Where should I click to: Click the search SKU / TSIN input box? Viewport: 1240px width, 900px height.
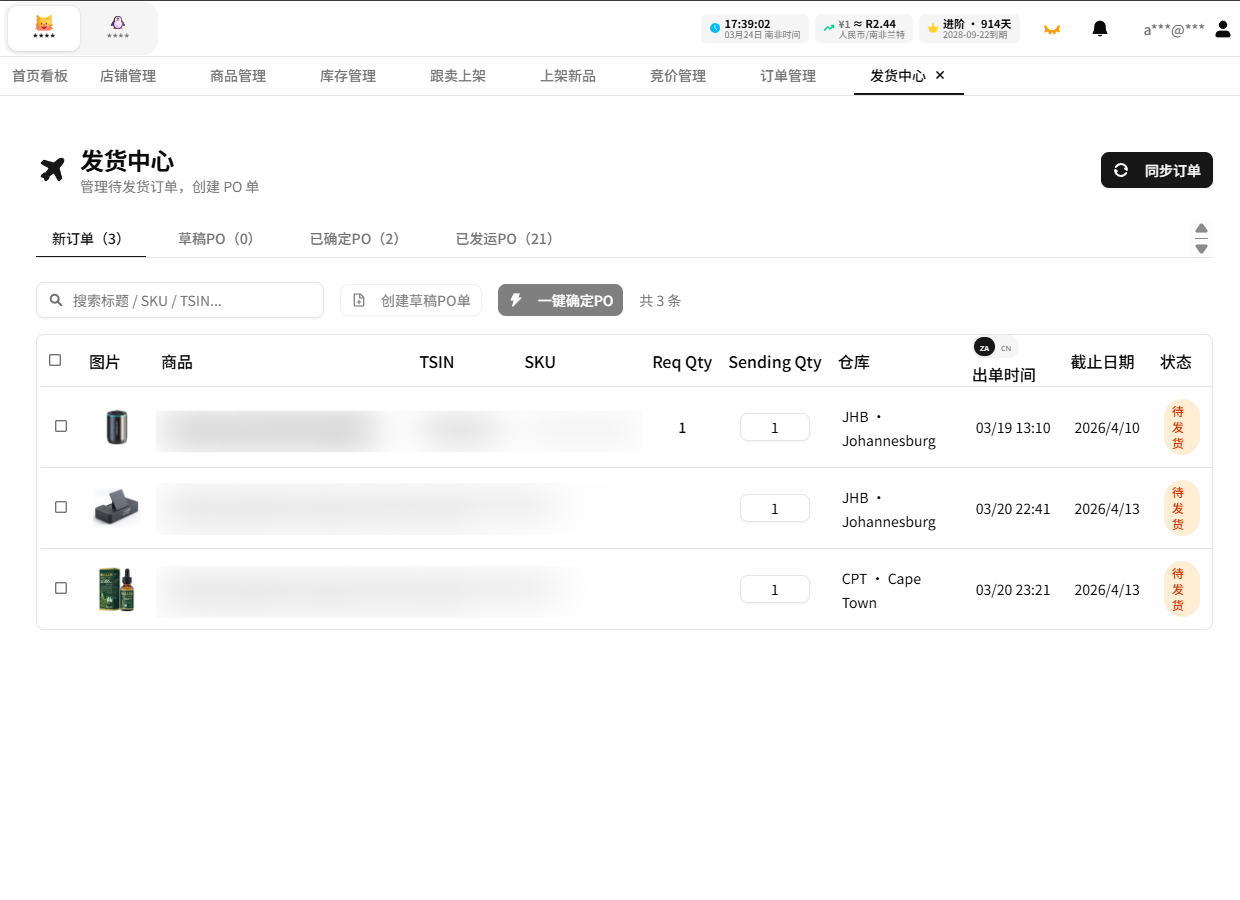click(180, 300)
